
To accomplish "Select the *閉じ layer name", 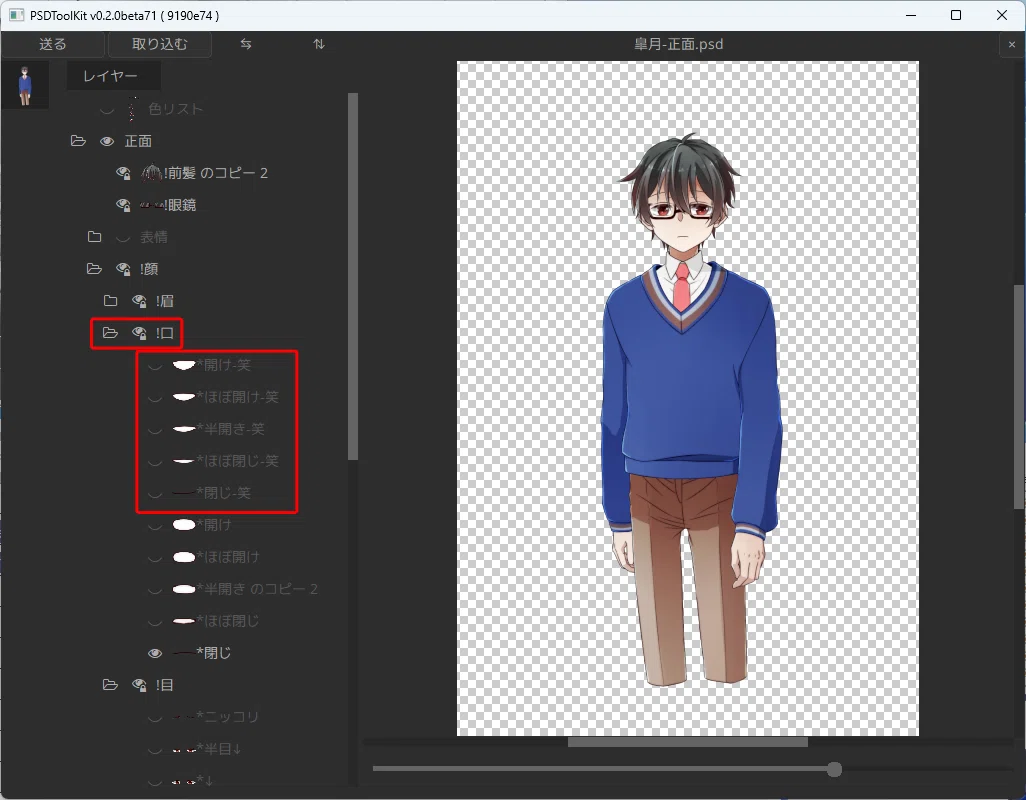I will coord(214,653).
